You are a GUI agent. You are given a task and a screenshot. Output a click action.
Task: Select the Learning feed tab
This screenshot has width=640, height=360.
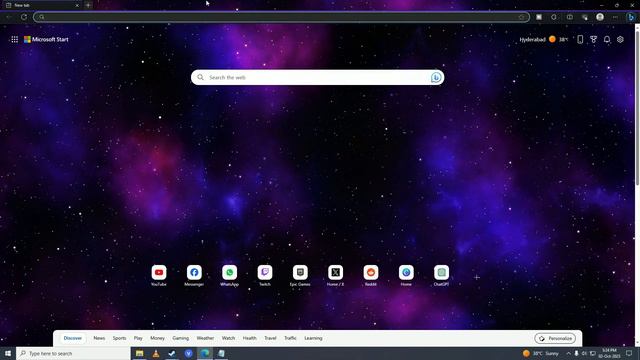point(313,338)
